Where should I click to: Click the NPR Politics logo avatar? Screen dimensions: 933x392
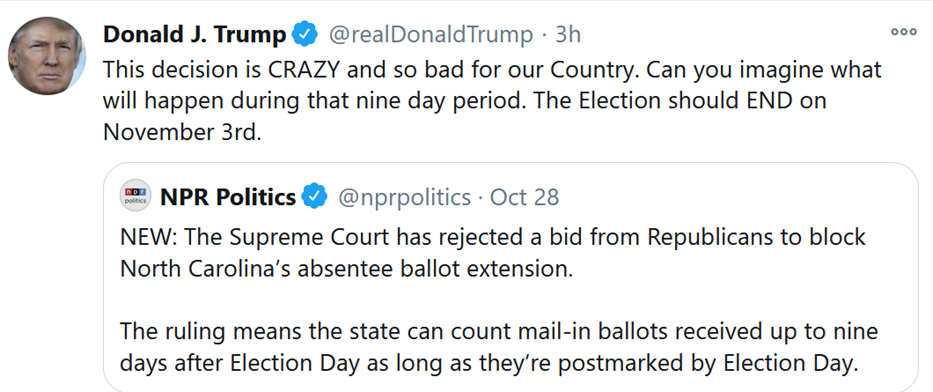[x=134, y=196]
